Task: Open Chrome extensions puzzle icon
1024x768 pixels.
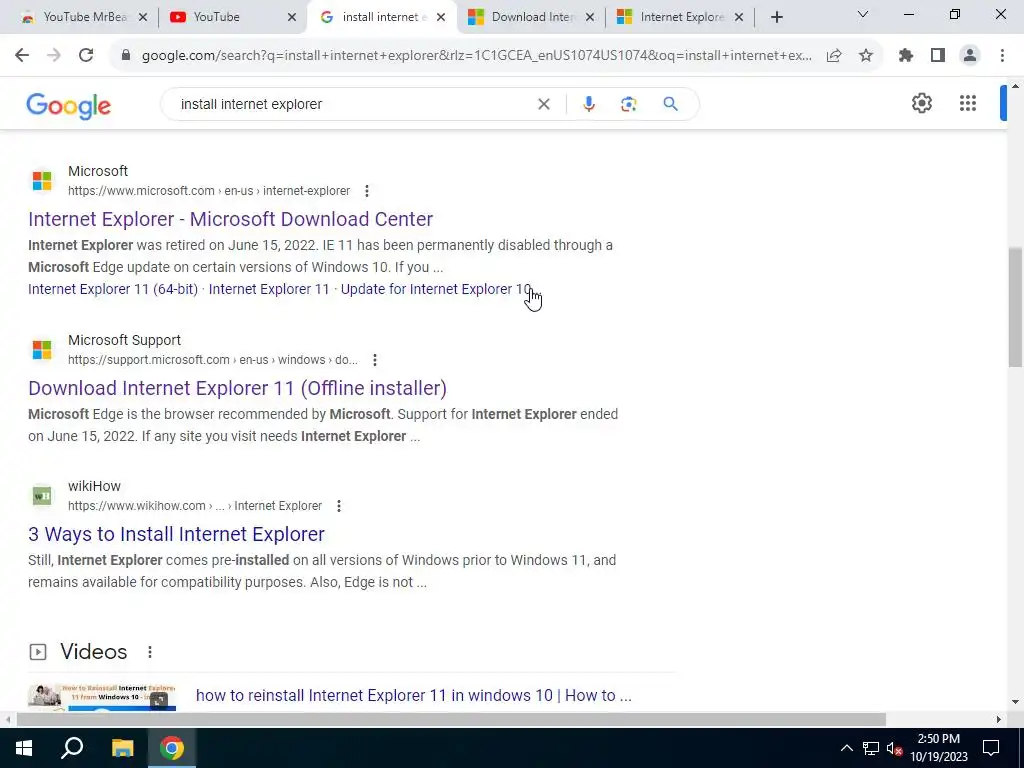Action: click(x=906, y=56)
